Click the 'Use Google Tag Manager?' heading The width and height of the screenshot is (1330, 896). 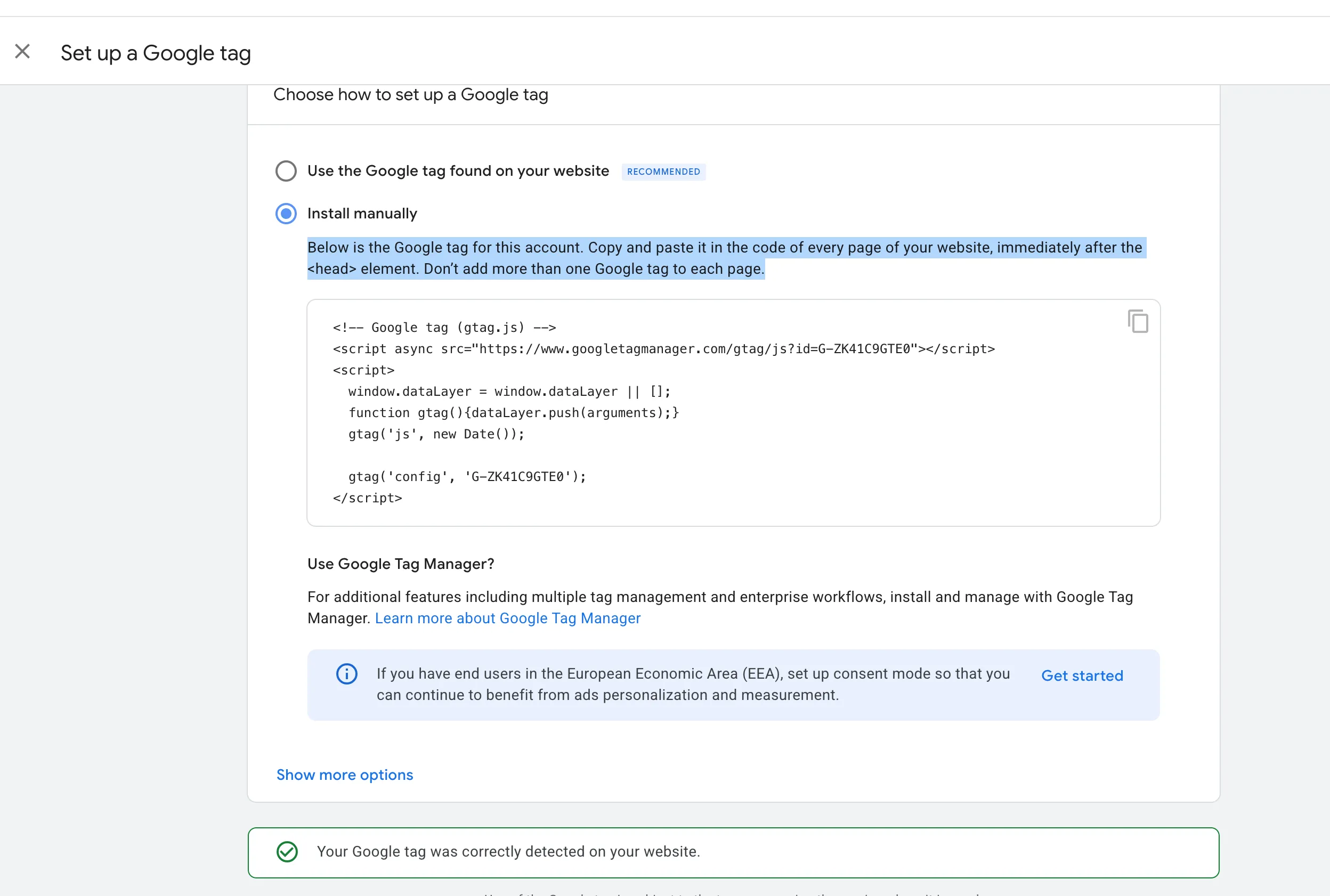click(400, 564)
